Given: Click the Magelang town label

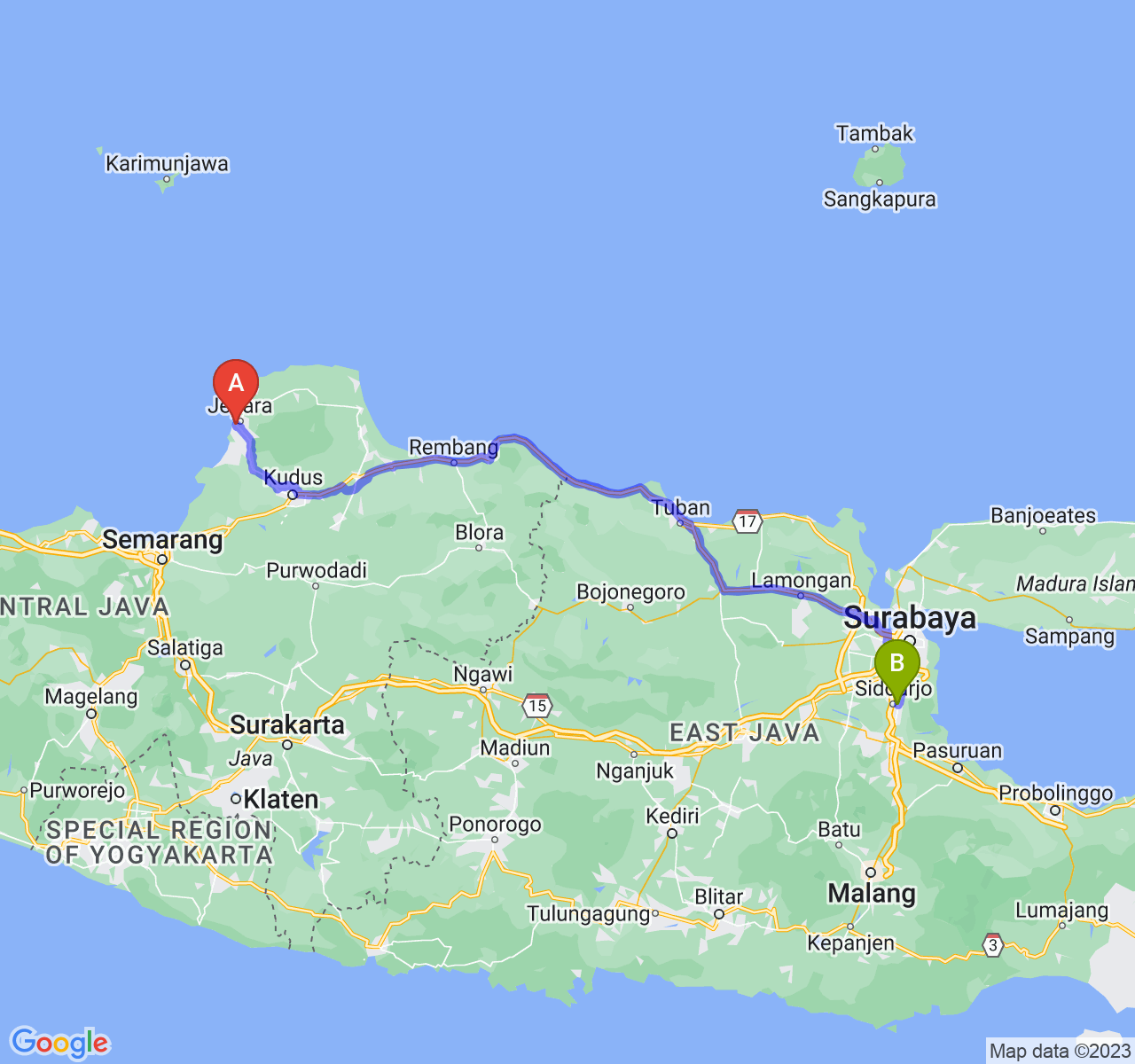Looking at the screenshot, I should click(x=91, y=696).
